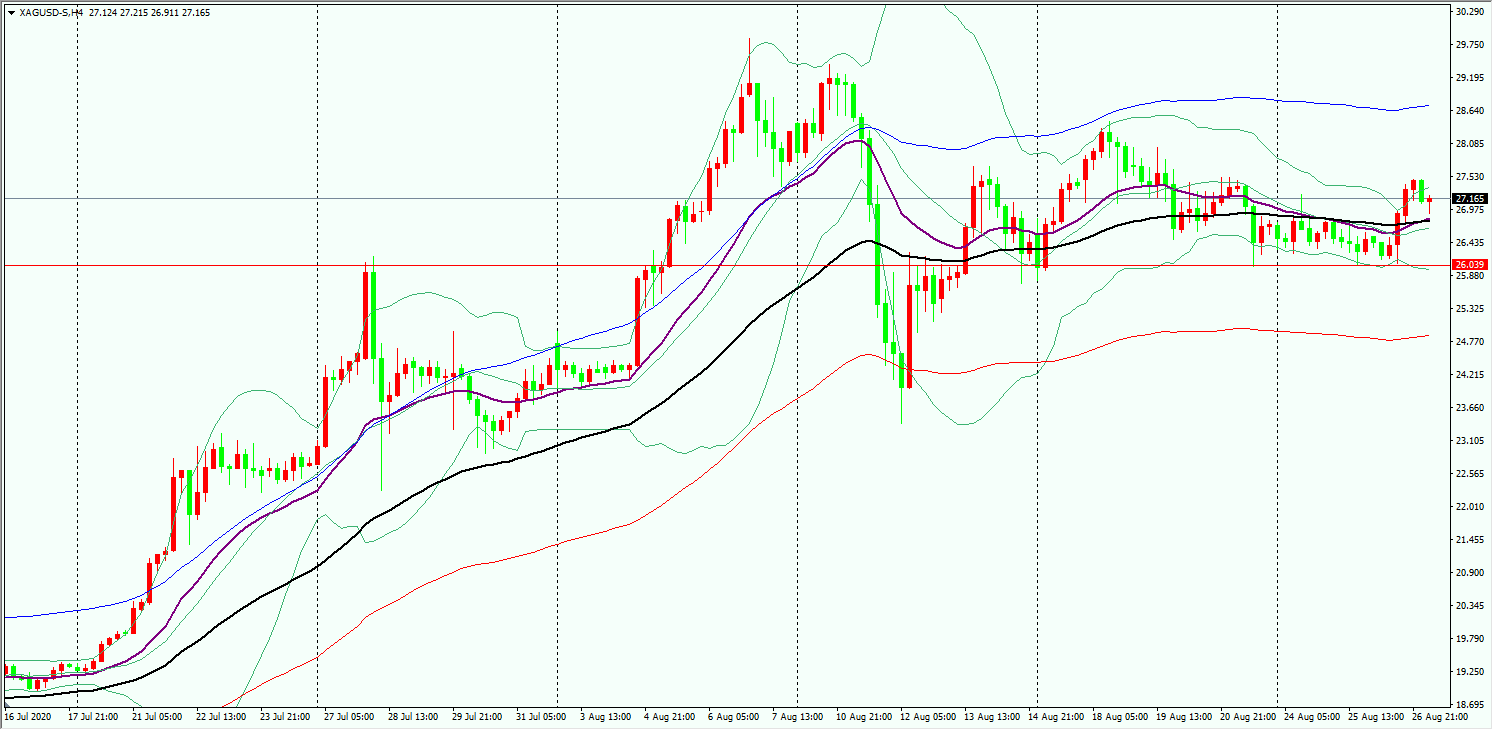Click the 29 Jul 21:00 time label

pyautogui.click(x=476, y=717)
